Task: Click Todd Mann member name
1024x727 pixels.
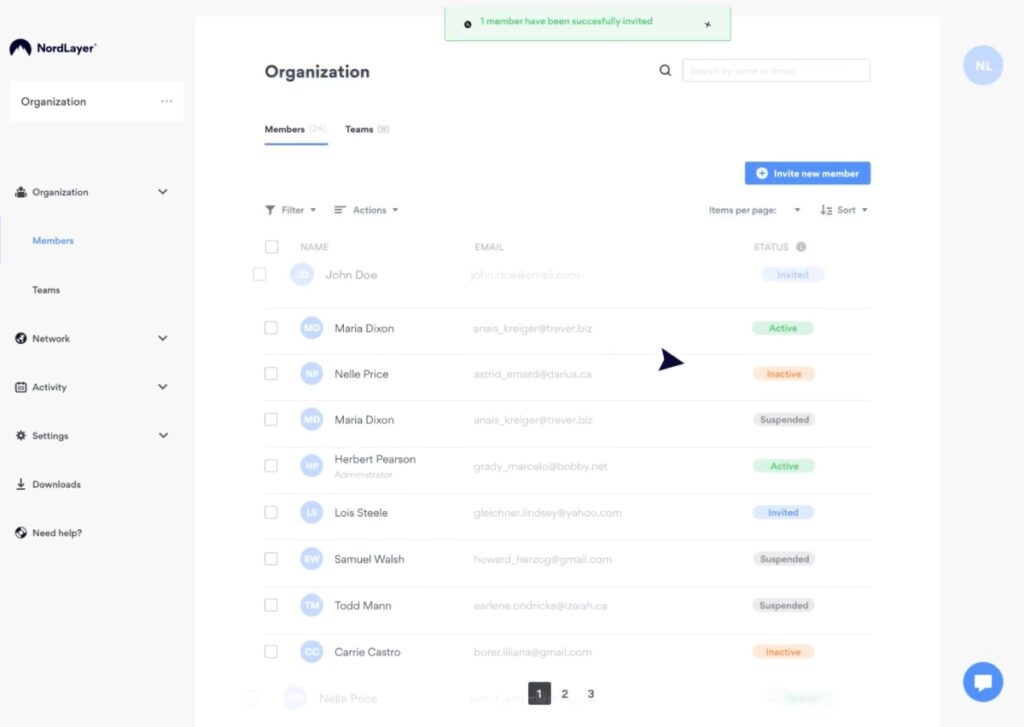Action: tap(362, 606)
